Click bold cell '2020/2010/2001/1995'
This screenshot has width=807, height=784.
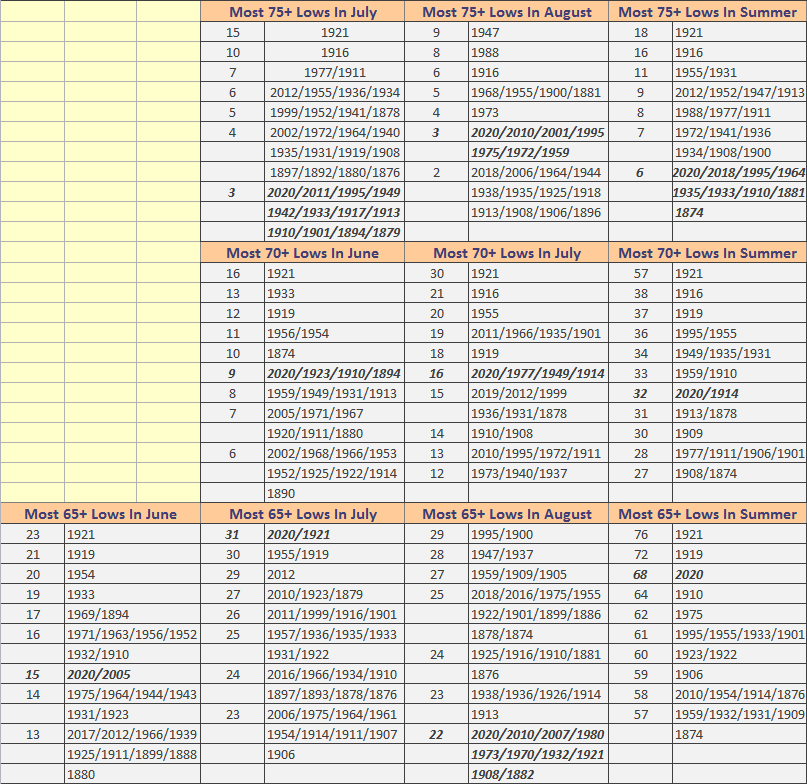coord(538,133)
